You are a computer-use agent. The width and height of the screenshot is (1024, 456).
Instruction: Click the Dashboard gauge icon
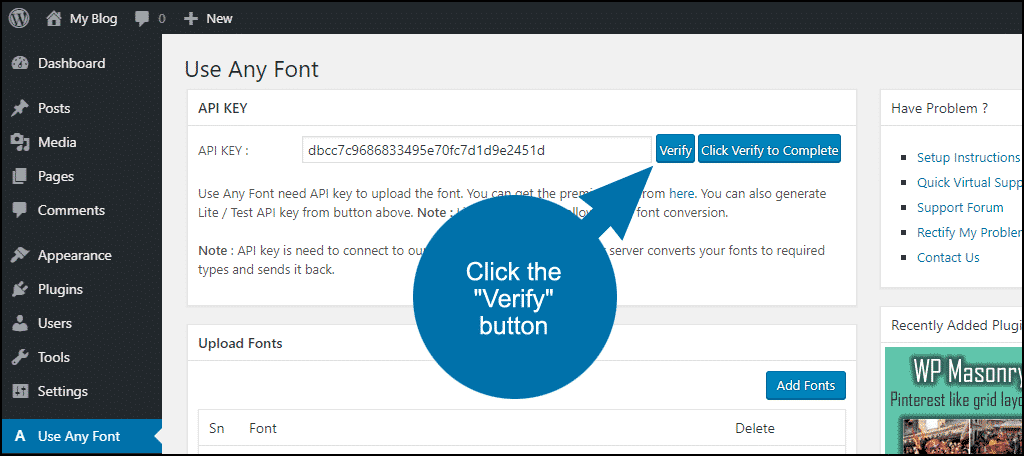[x=20, y=63]
